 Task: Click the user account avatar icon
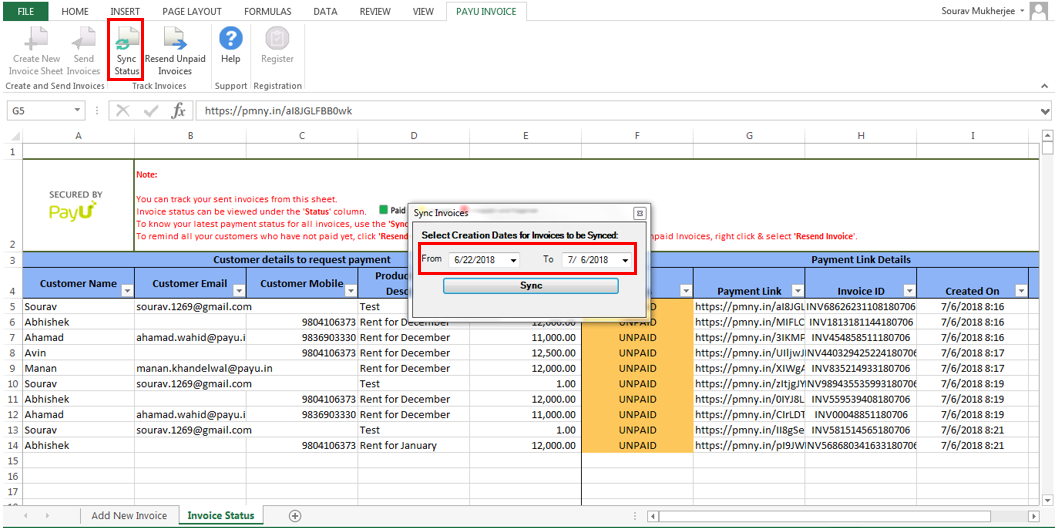(1041, 11)
